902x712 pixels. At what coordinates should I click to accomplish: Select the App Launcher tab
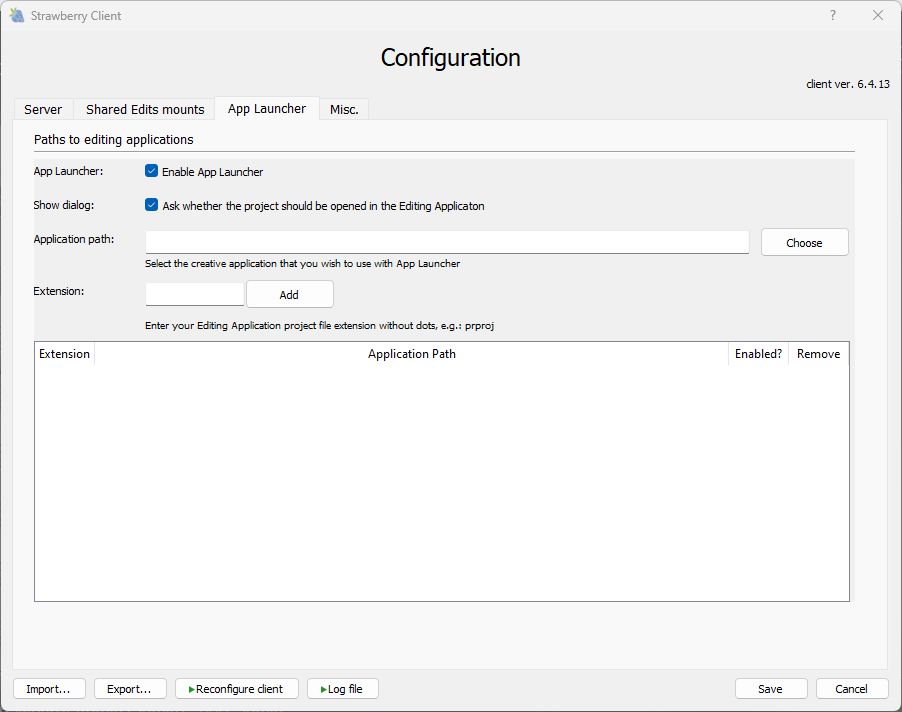tap(267, 109)
